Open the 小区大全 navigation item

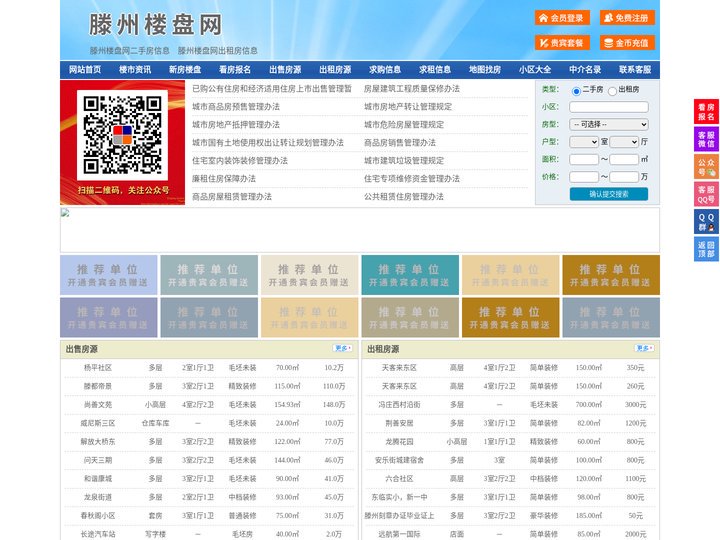pos(535,70)
